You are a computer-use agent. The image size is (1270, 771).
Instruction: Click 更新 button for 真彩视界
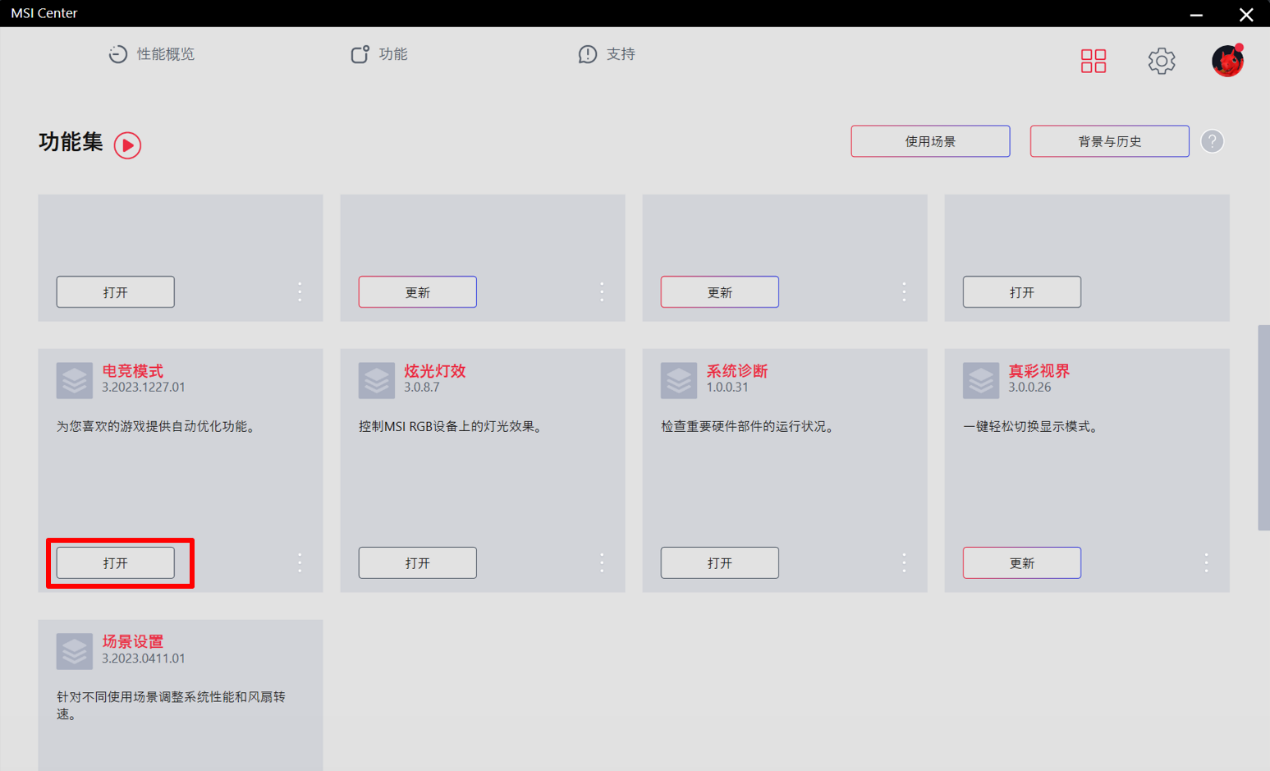(x=1021, y=563)
